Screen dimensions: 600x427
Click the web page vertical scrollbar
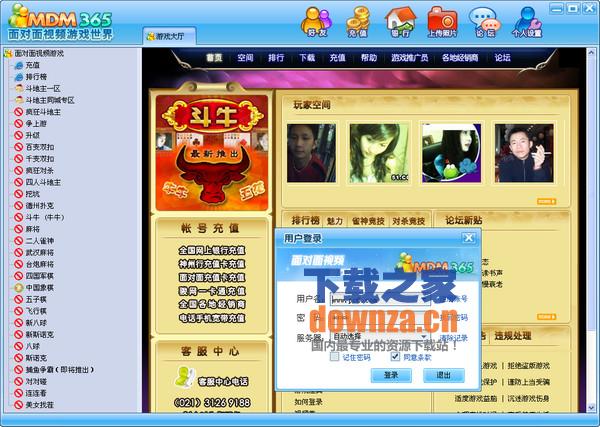tap(590, 230)
